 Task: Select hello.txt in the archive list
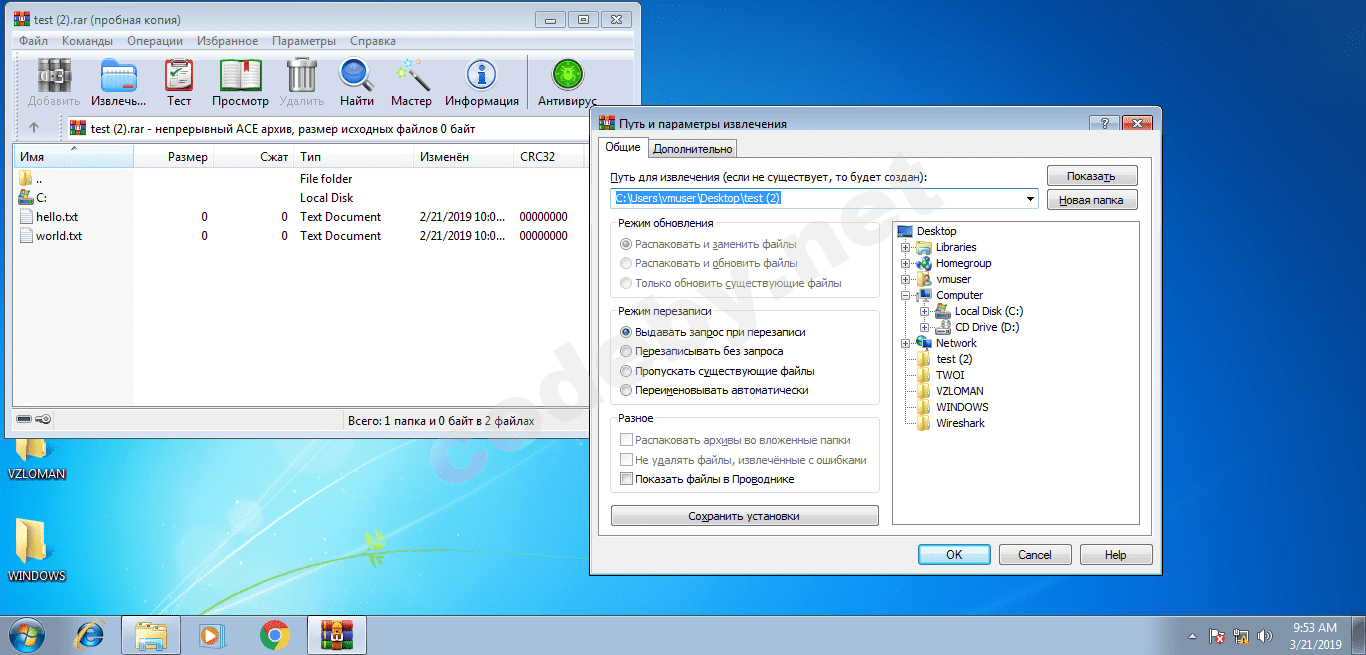[58, 217]
